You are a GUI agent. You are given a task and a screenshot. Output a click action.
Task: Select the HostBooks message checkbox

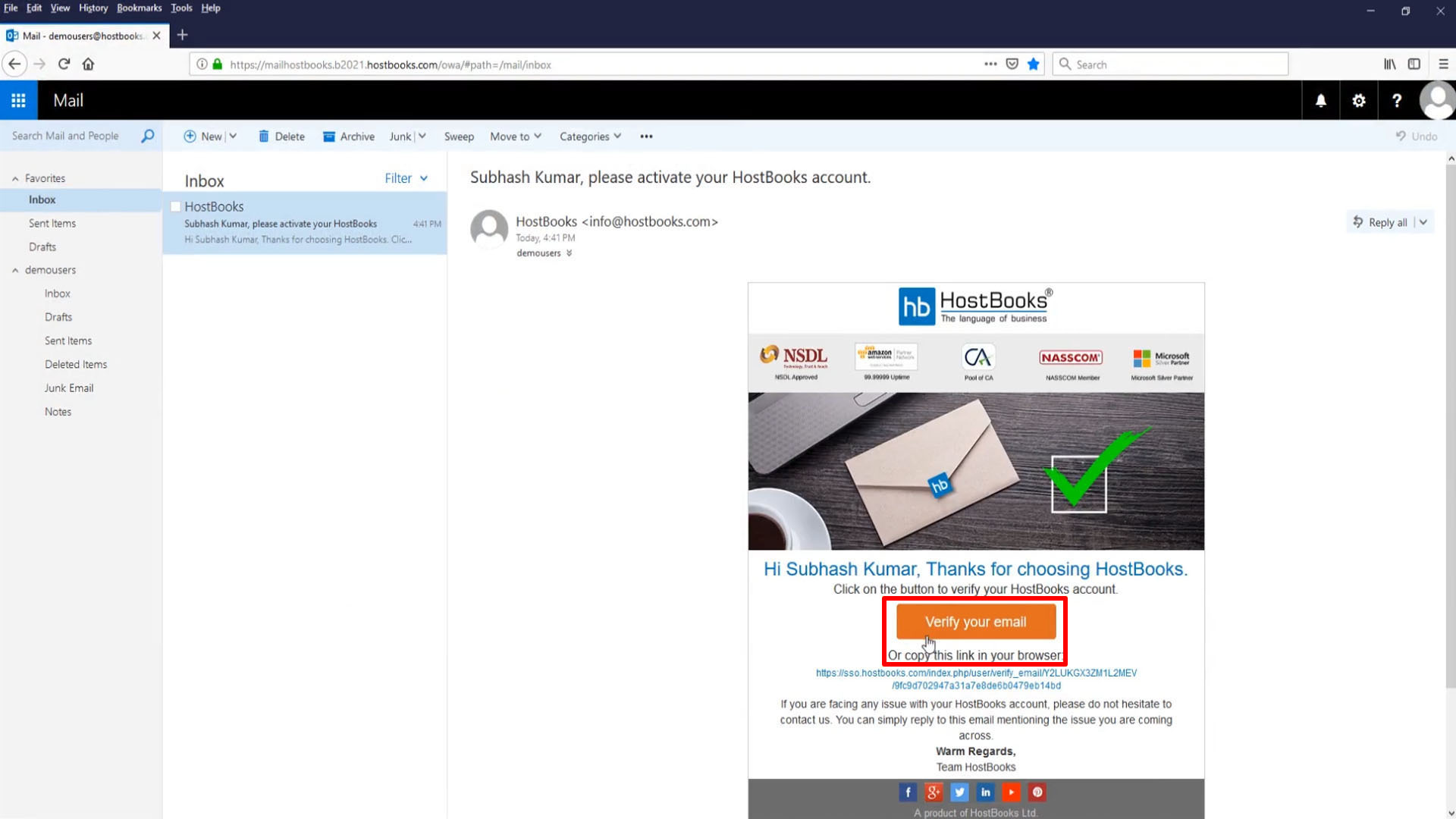pyautogui.click(x=175, y=206)
